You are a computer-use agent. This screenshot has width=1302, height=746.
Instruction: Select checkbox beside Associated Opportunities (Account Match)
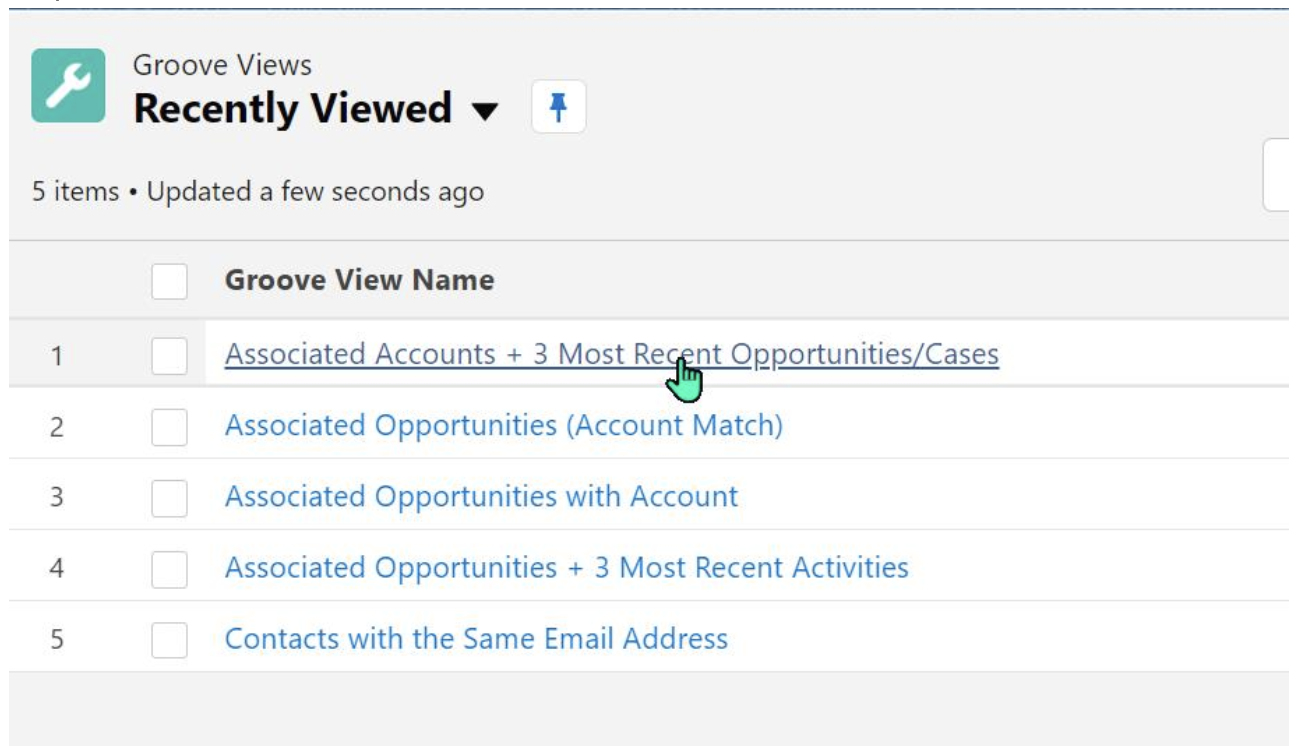(170, 427)
